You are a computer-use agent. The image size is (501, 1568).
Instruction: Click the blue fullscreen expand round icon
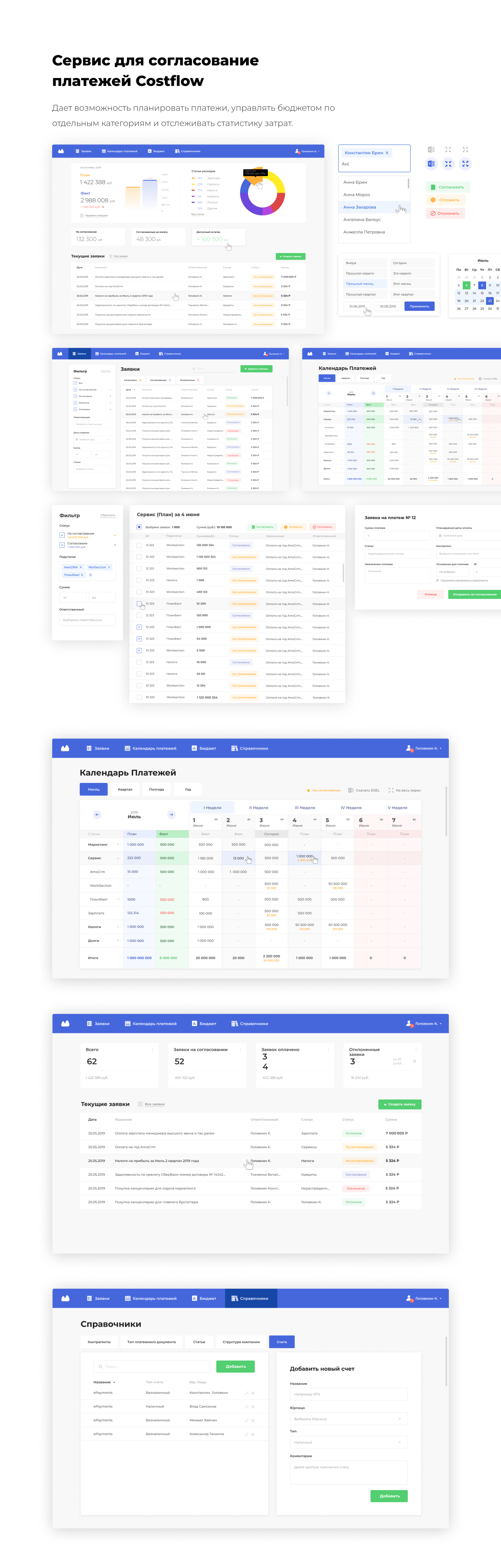click(465, 164)
